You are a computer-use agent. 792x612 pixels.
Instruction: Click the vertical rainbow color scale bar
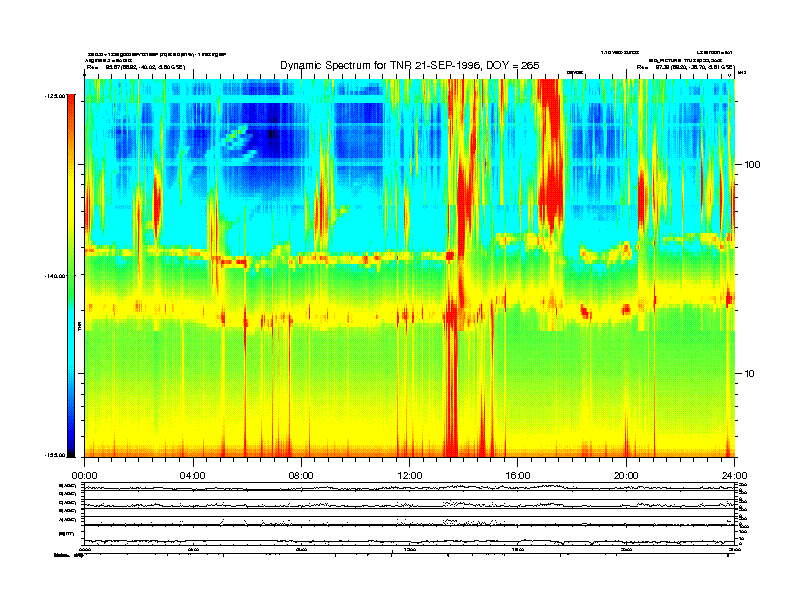(71, 276)
